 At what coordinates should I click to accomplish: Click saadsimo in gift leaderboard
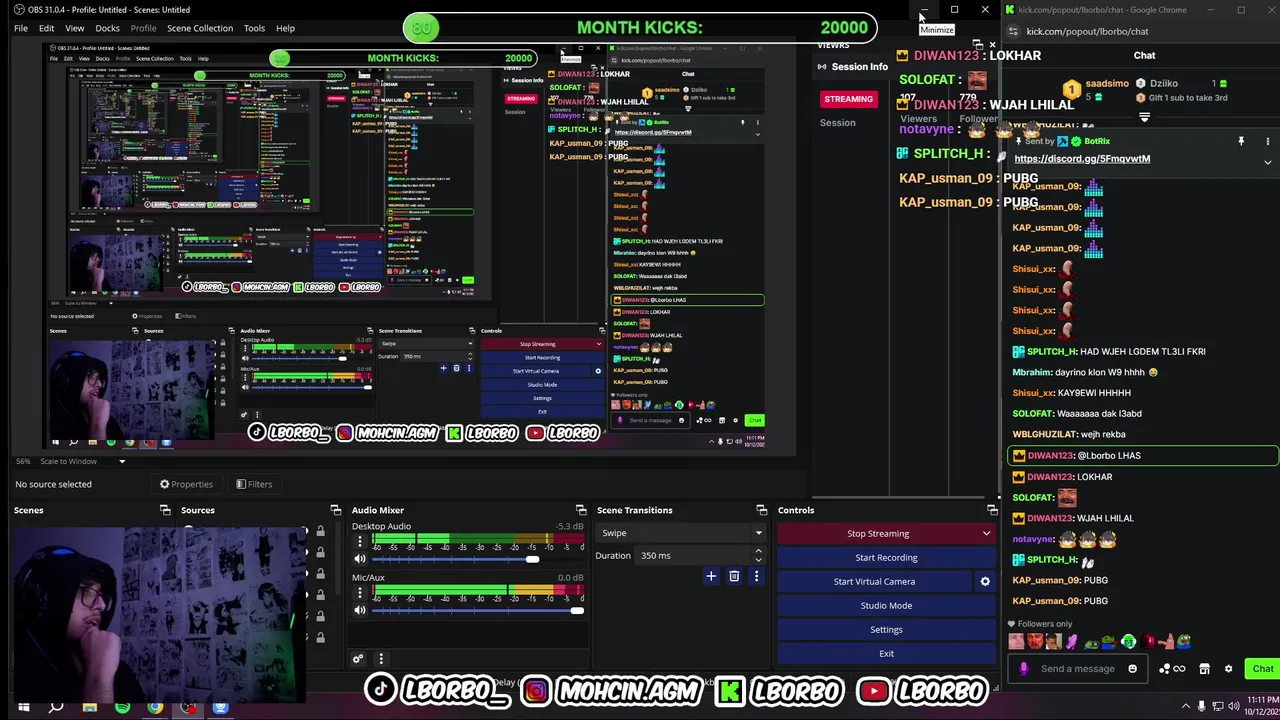tap(1107, 83)
